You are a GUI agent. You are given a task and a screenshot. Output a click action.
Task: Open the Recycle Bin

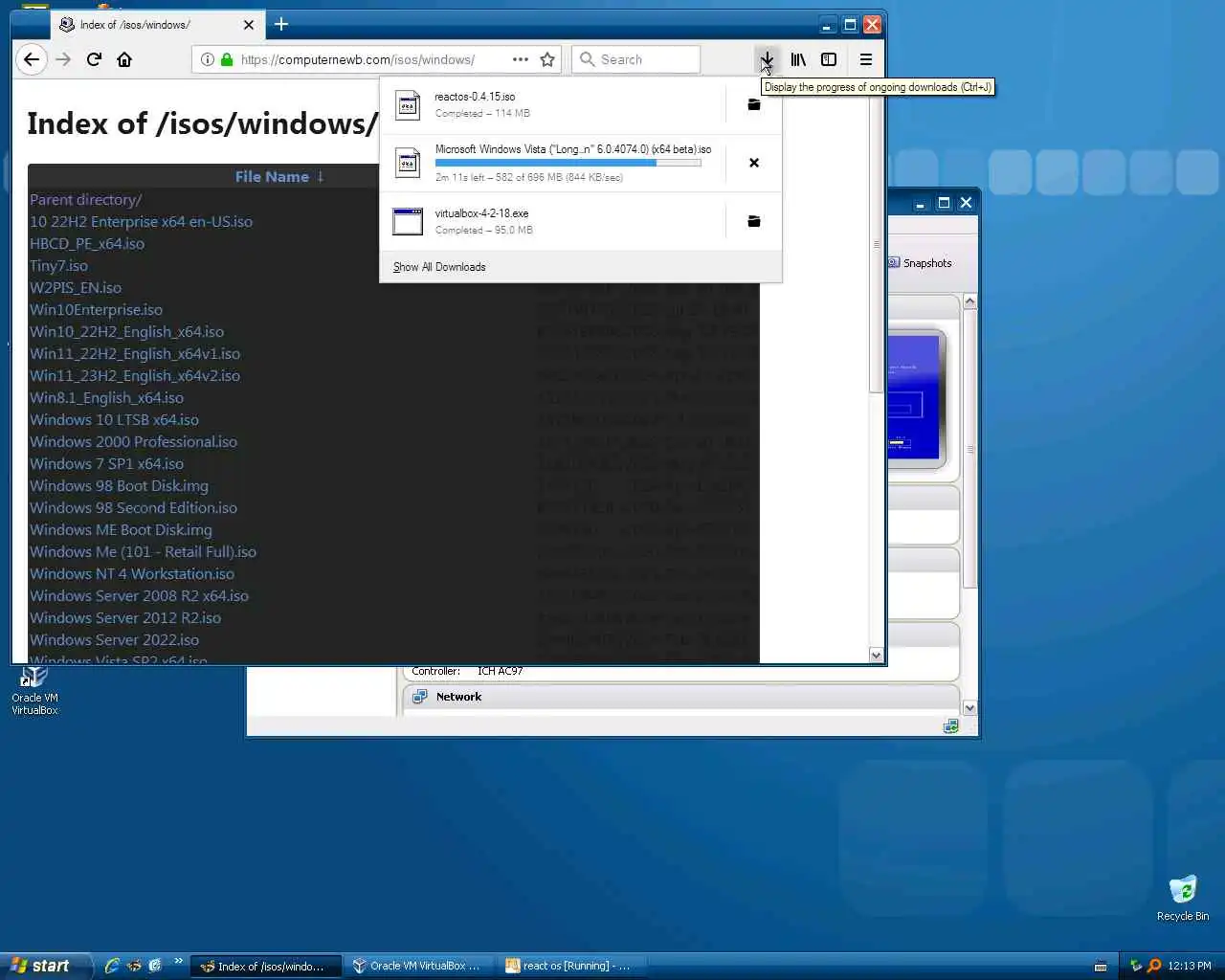pyautogui.click(x=1183, y=898)
